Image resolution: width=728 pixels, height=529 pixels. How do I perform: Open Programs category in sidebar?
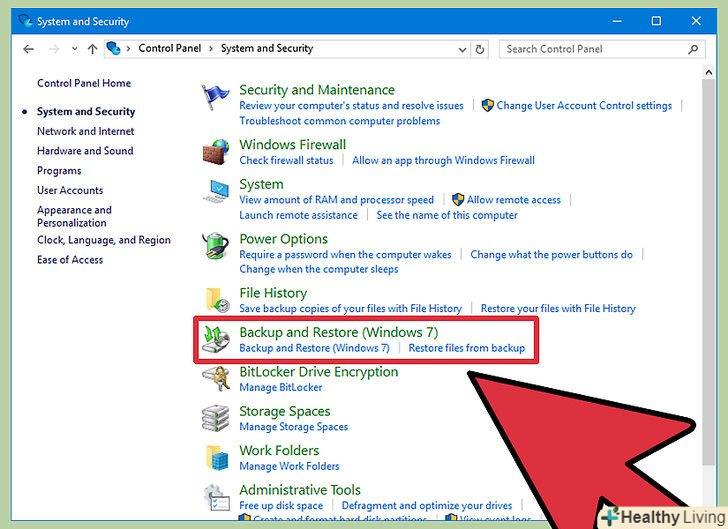coord(59,171)
